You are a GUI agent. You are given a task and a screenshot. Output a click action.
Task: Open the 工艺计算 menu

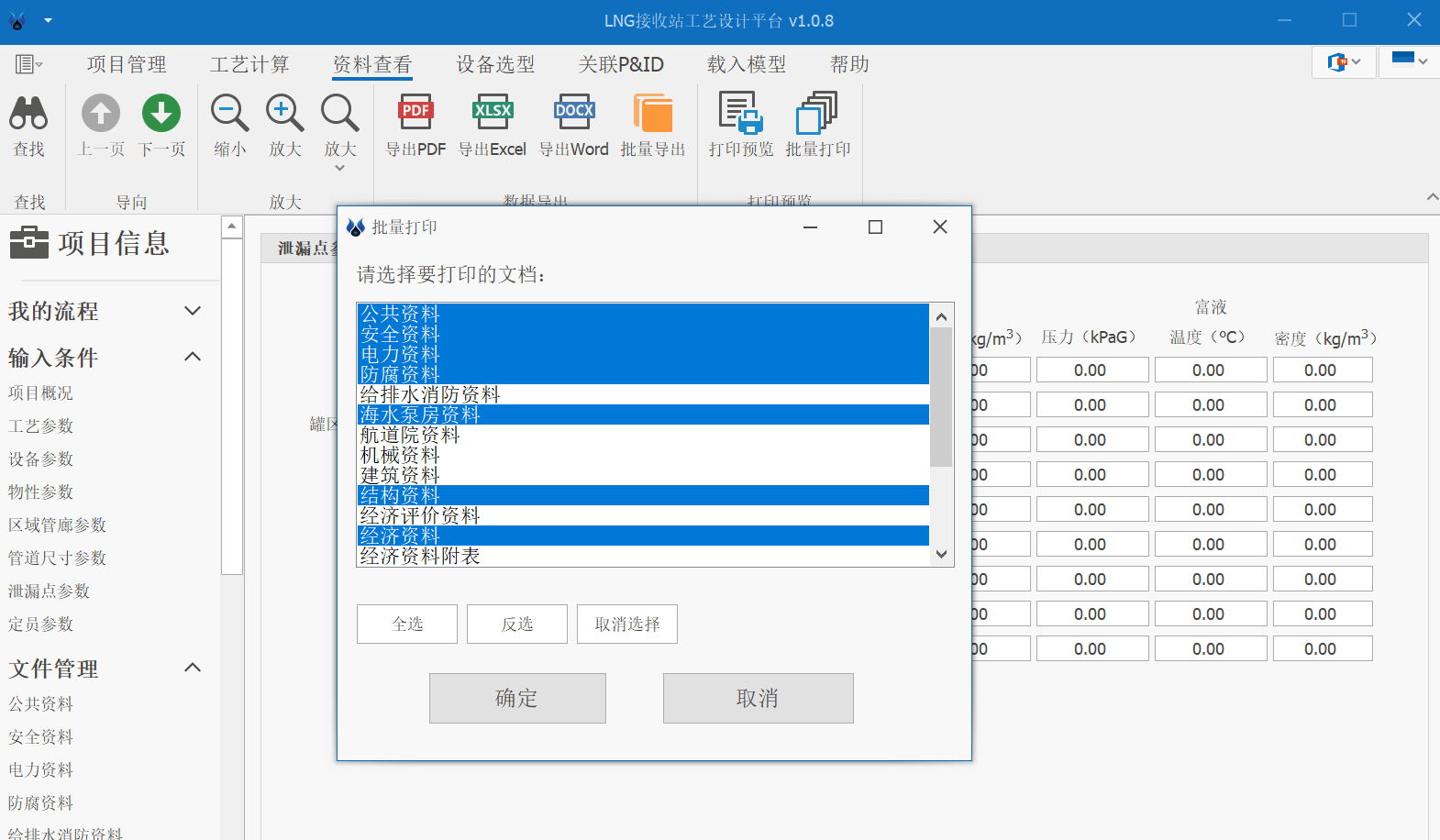249,64
